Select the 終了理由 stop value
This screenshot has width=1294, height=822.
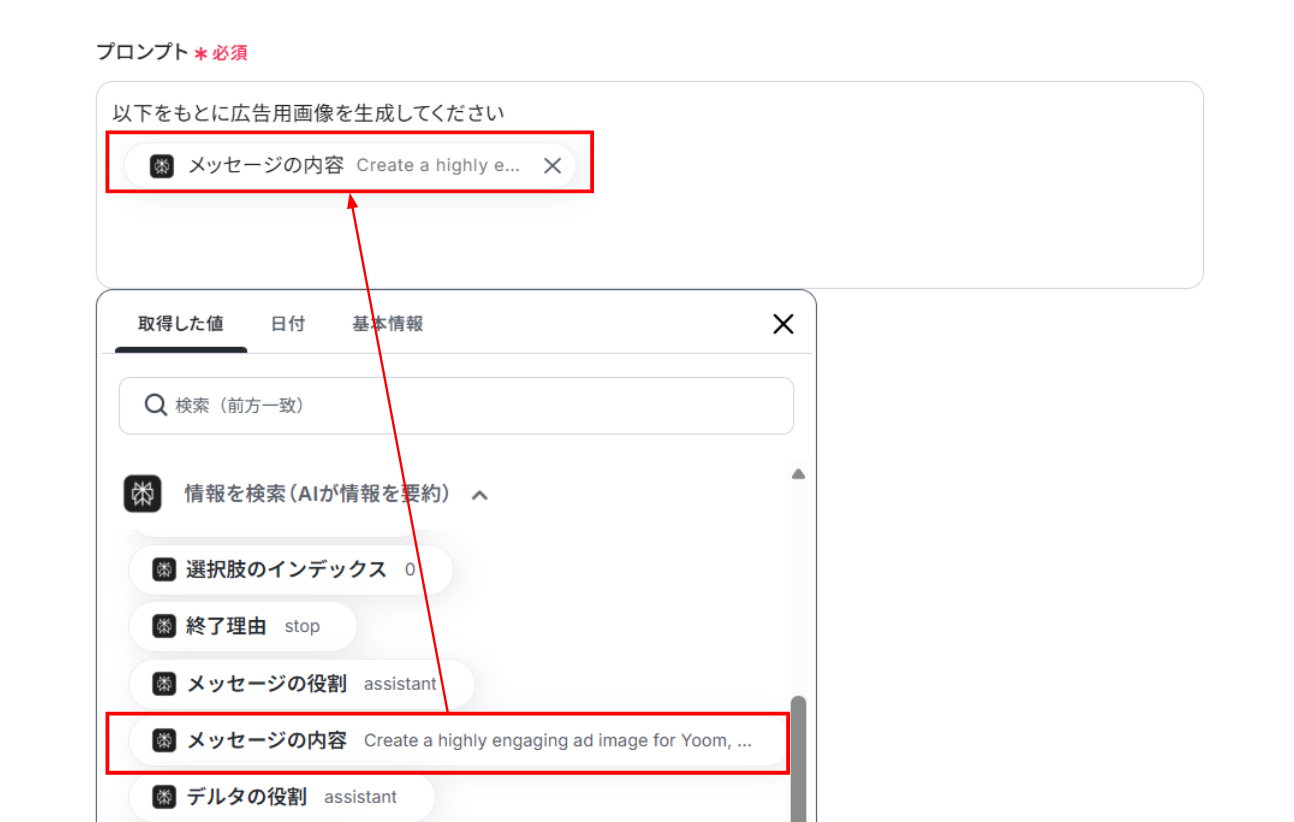(x=243, y=627)
